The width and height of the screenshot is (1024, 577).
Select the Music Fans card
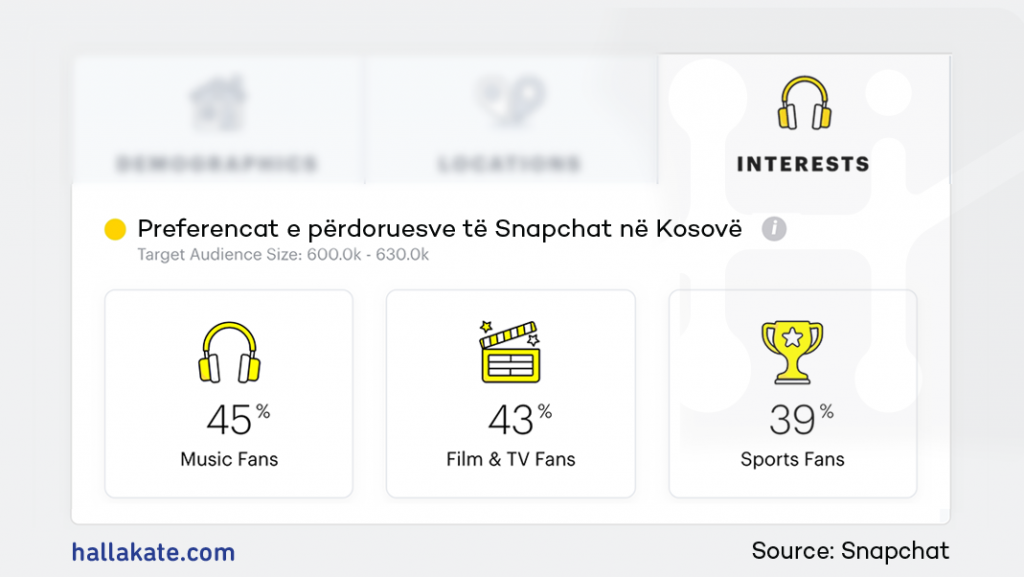229,393
